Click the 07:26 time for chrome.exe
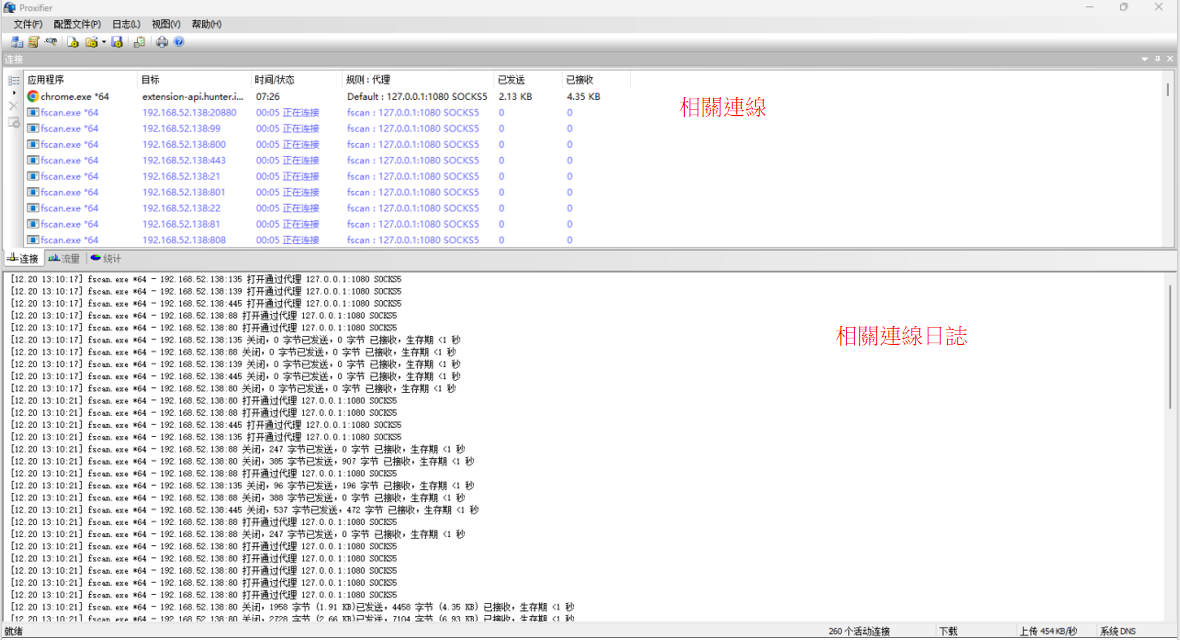This screenshot has width=1180, height=640. (x=267, y=96)
